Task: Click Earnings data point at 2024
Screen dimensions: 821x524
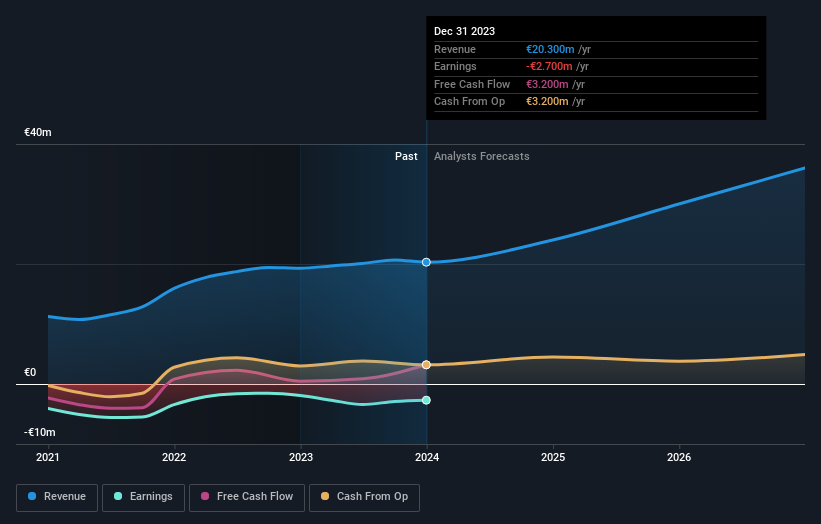Action: coord(426,400)
